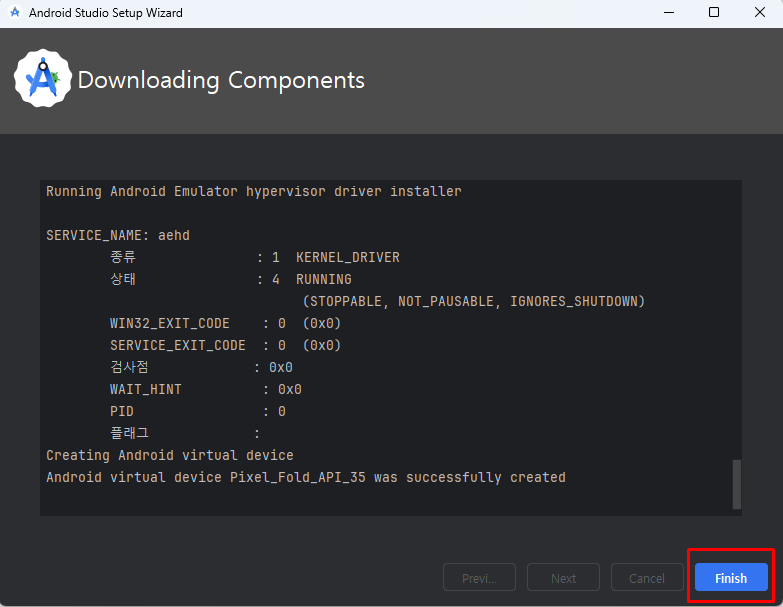Click the Cancel button

(x=647, y=577)
